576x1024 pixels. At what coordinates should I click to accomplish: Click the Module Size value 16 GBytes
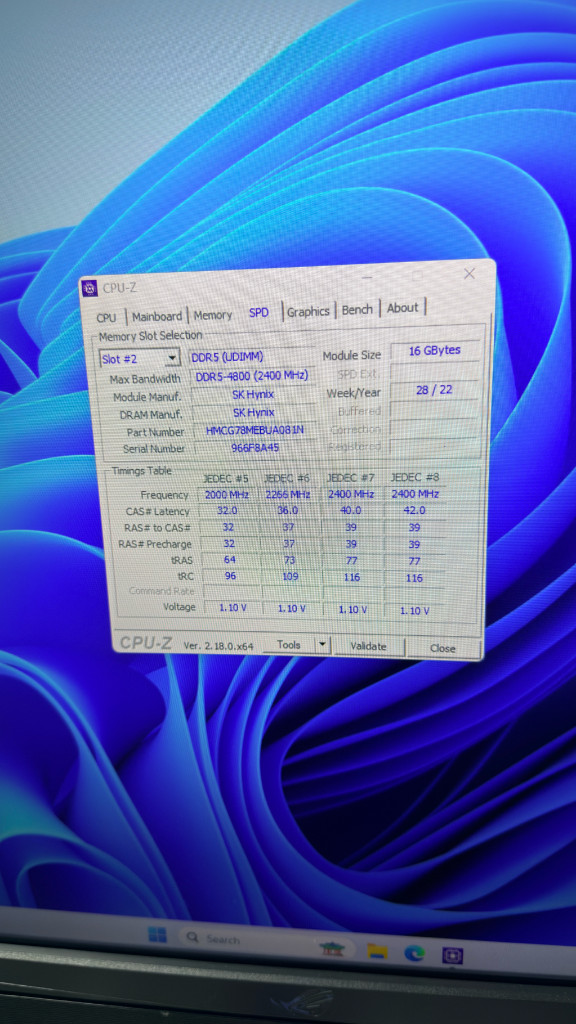[434, 351]
